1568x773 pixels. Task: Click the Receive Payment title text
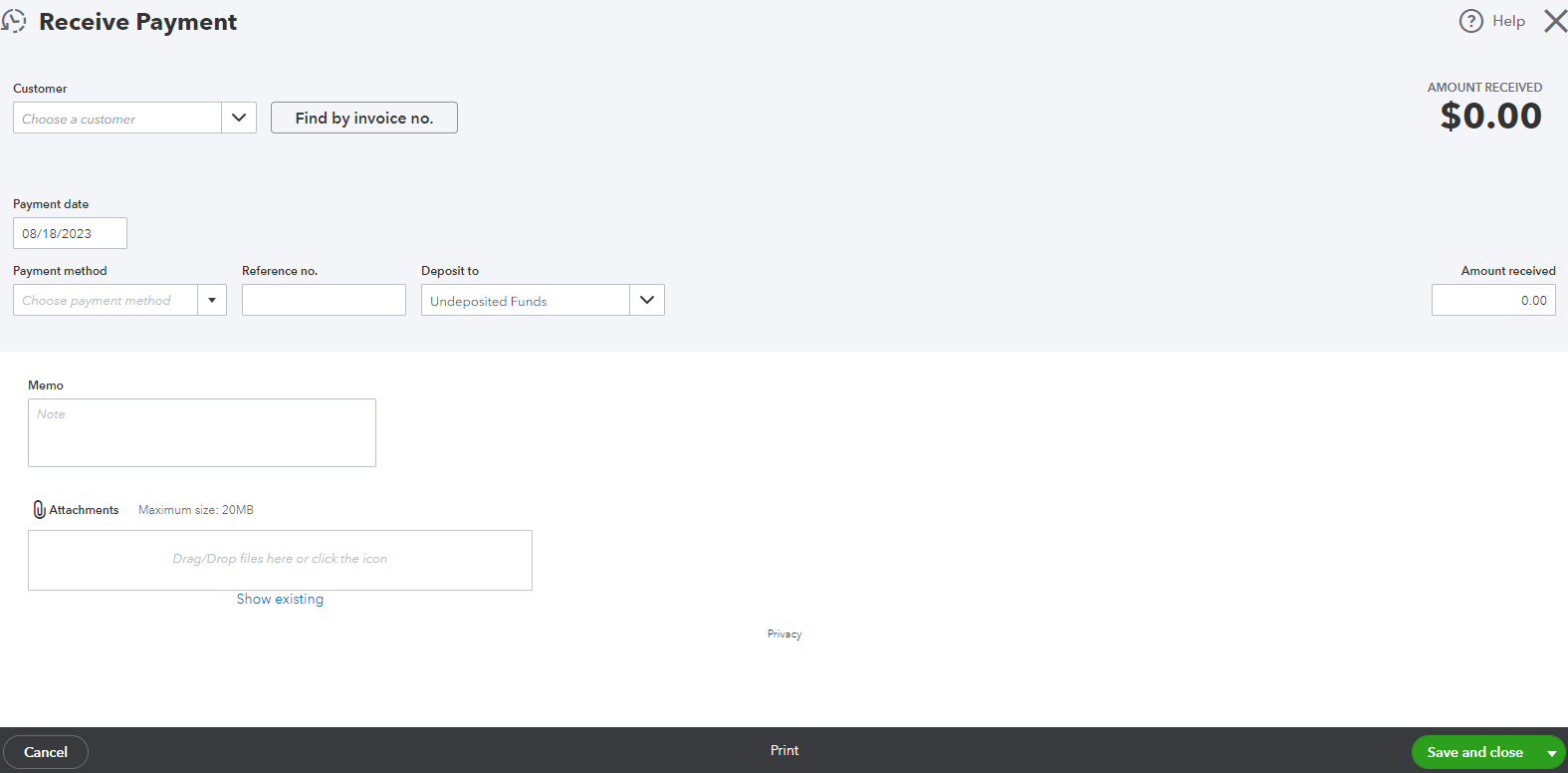tap(138, 22)
